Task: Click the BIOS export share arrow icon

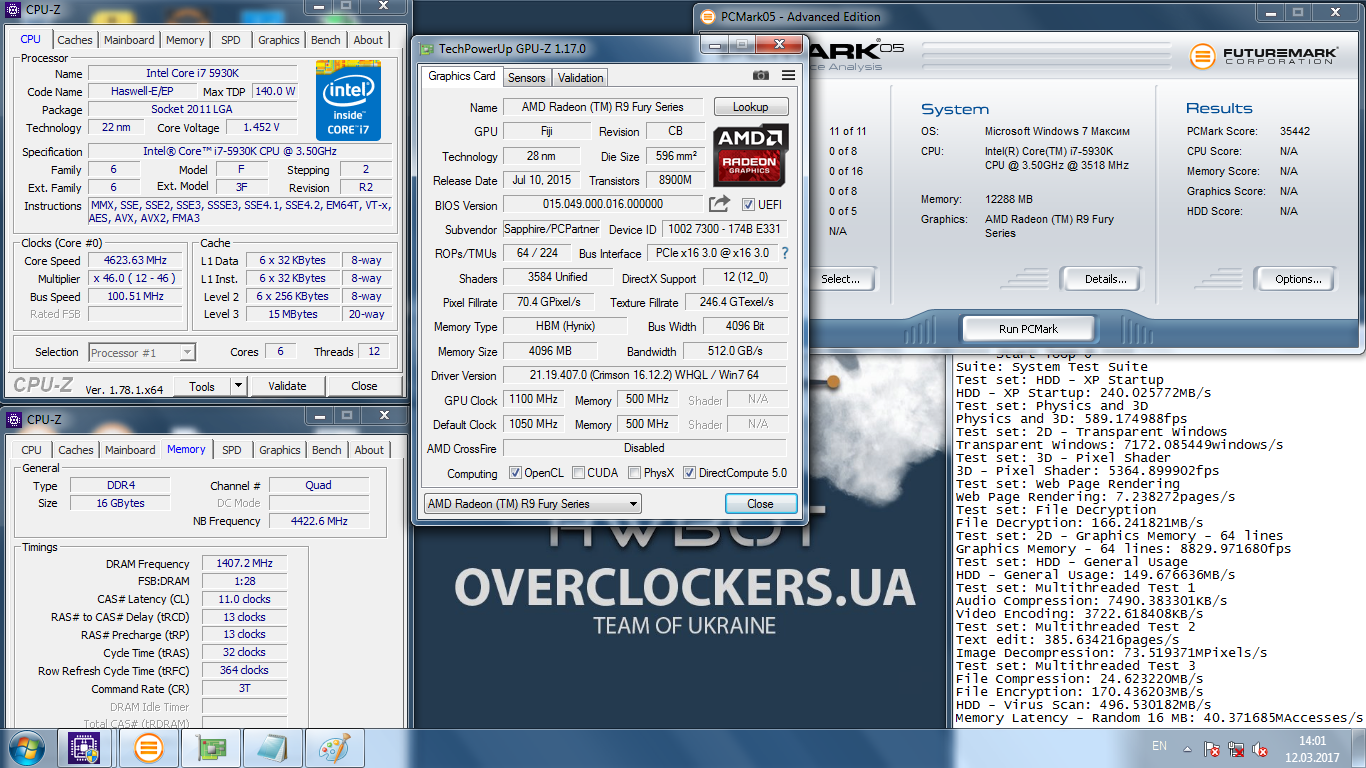Action: click(720, 204)
